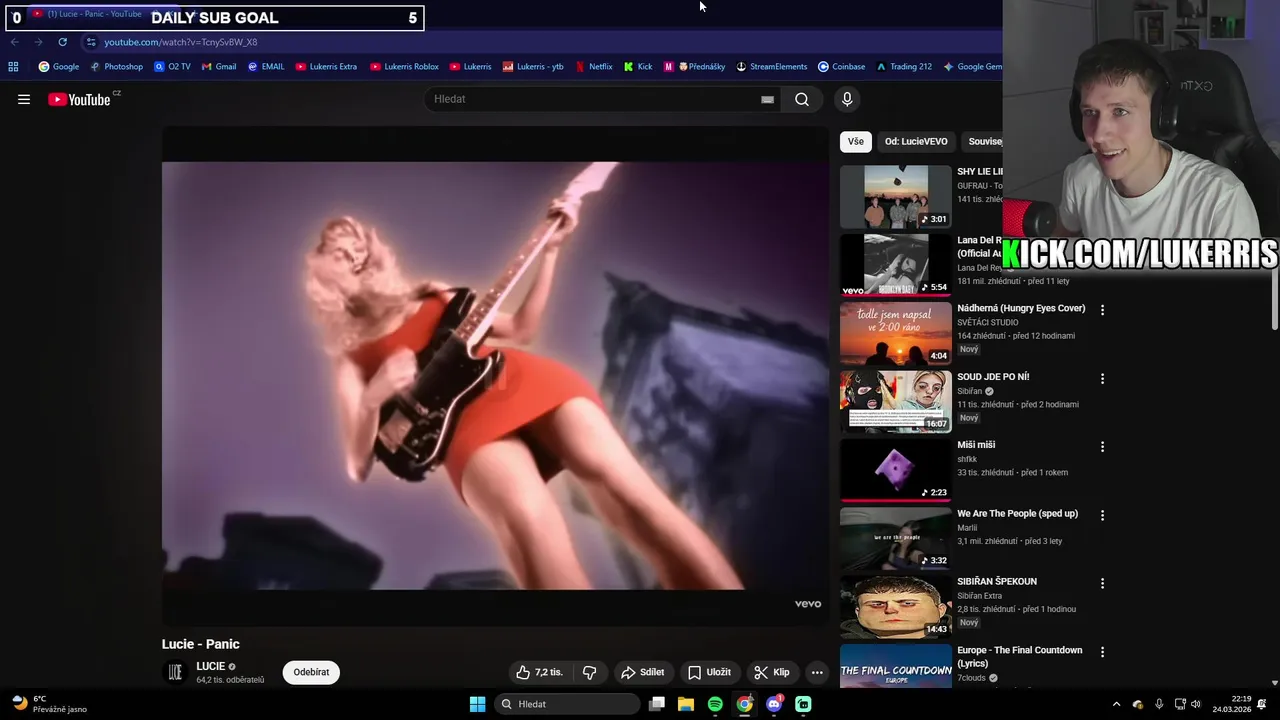Open the Lukerris Extra bookmark
The width and height of the screenshot is (1280, 720).
326,67
